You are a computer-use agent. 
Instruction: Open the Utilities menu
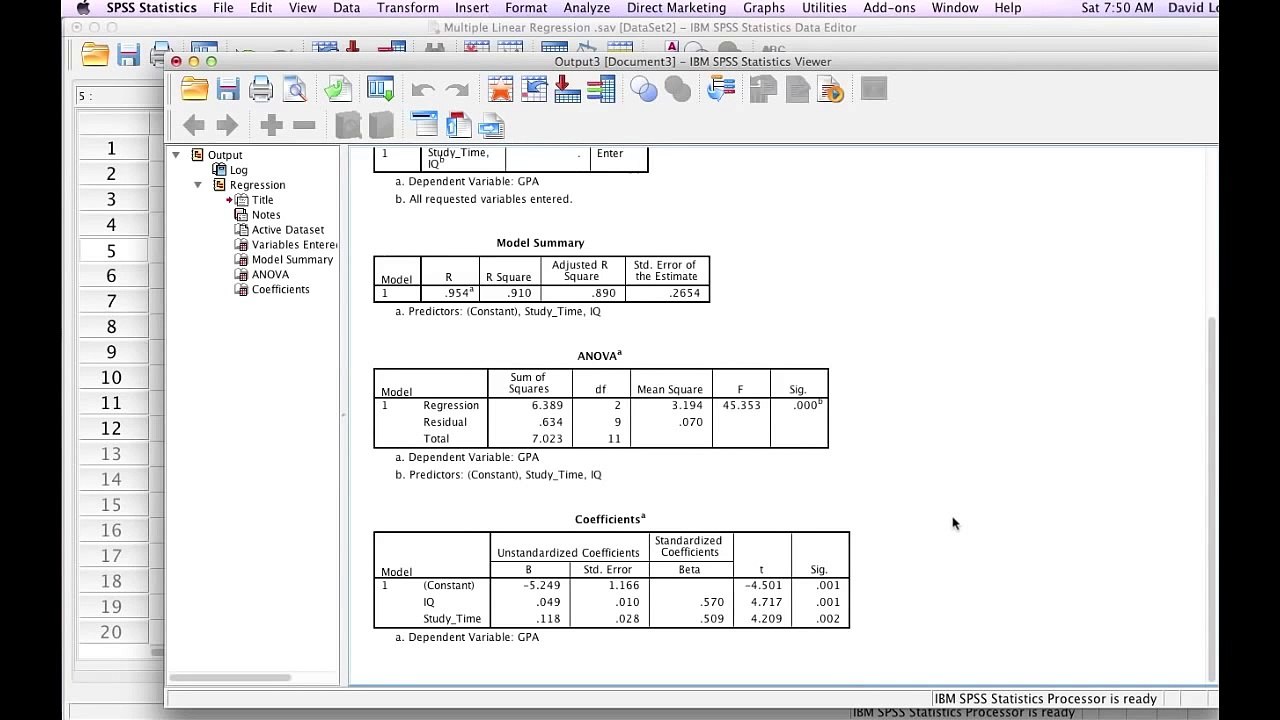coord(824,8)
